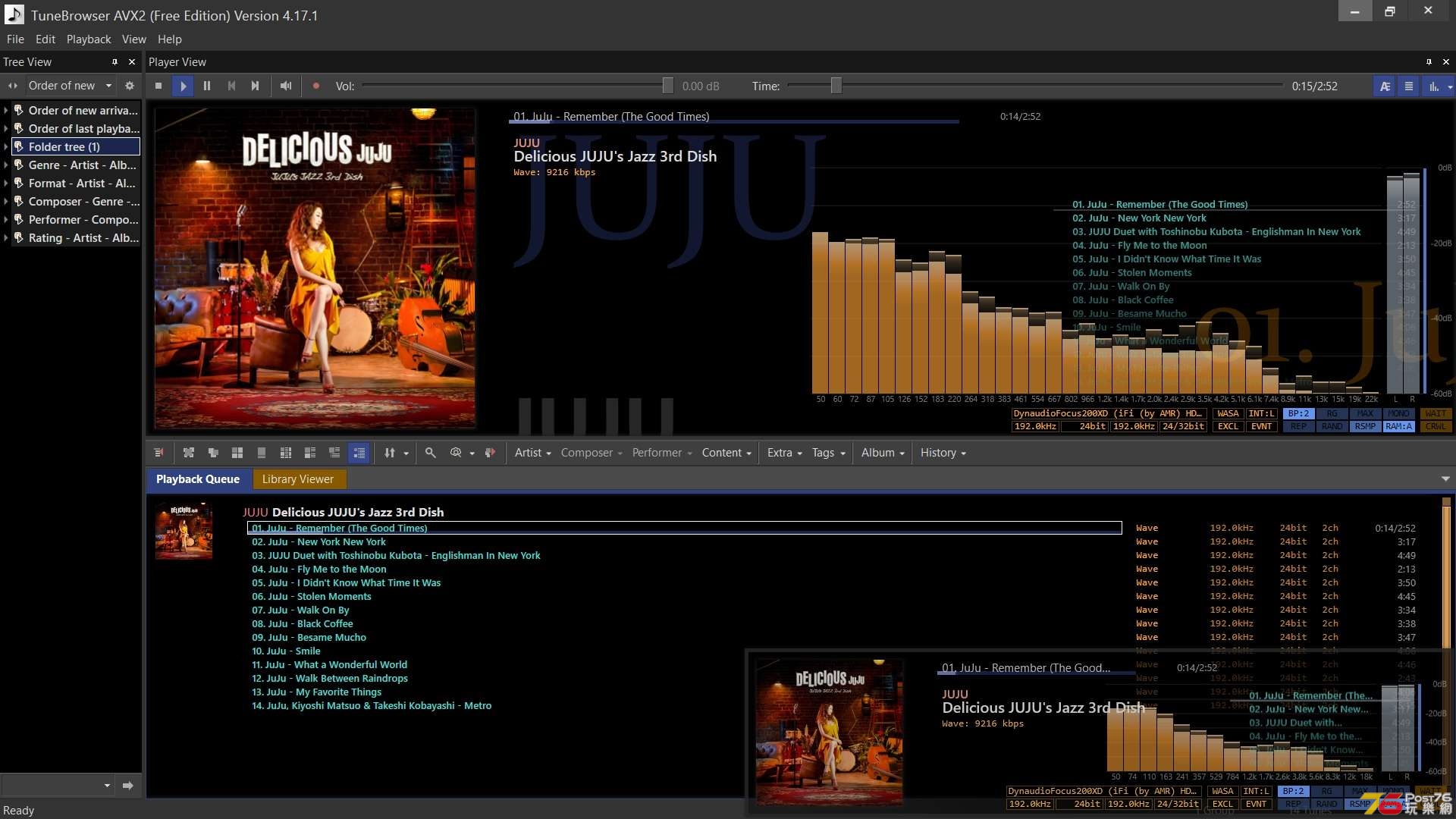Expand the Folder tree (1) node
The image size is (1456, 819).
click(x=6, y=147)
